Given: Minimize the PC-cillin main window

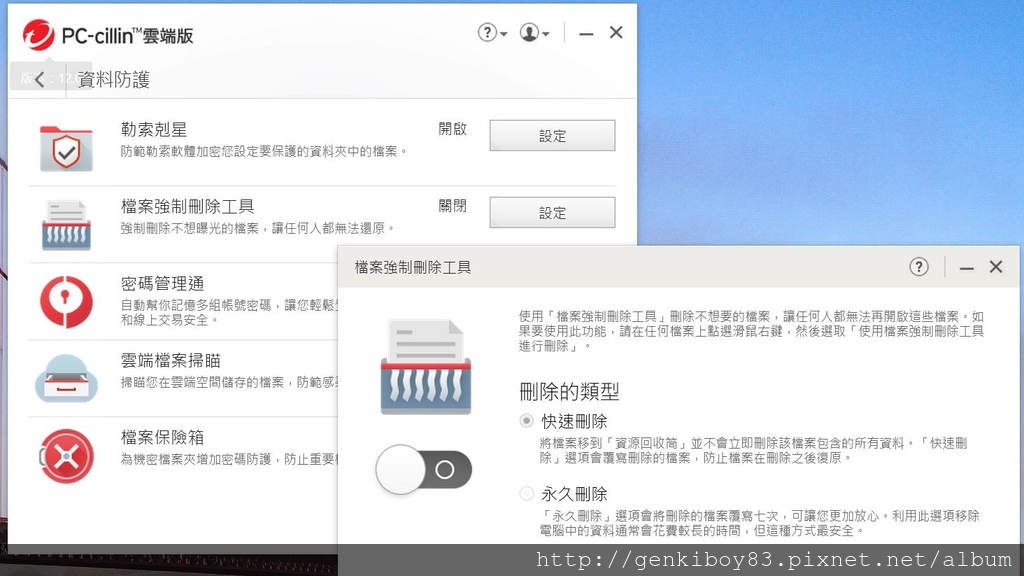Looking at the screenshot, I should pyautogui.click(x=586, y=33).
